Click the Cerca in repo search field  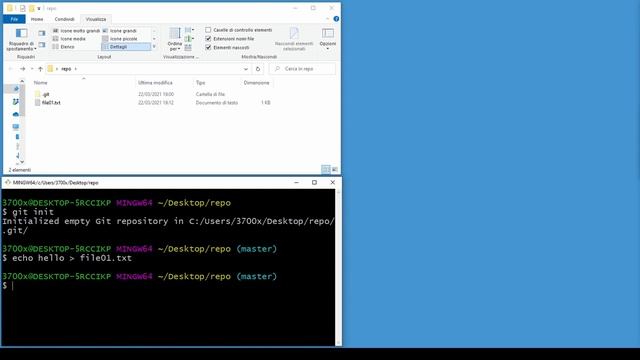pyautogui.click(x=302, y=69)
